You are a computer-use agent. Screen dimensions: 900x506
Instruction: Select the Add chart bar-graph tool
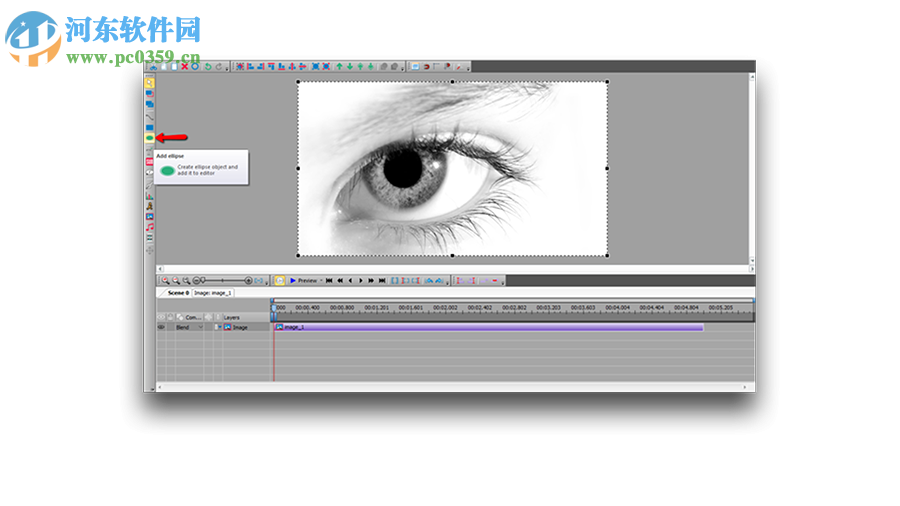(150, 196)
